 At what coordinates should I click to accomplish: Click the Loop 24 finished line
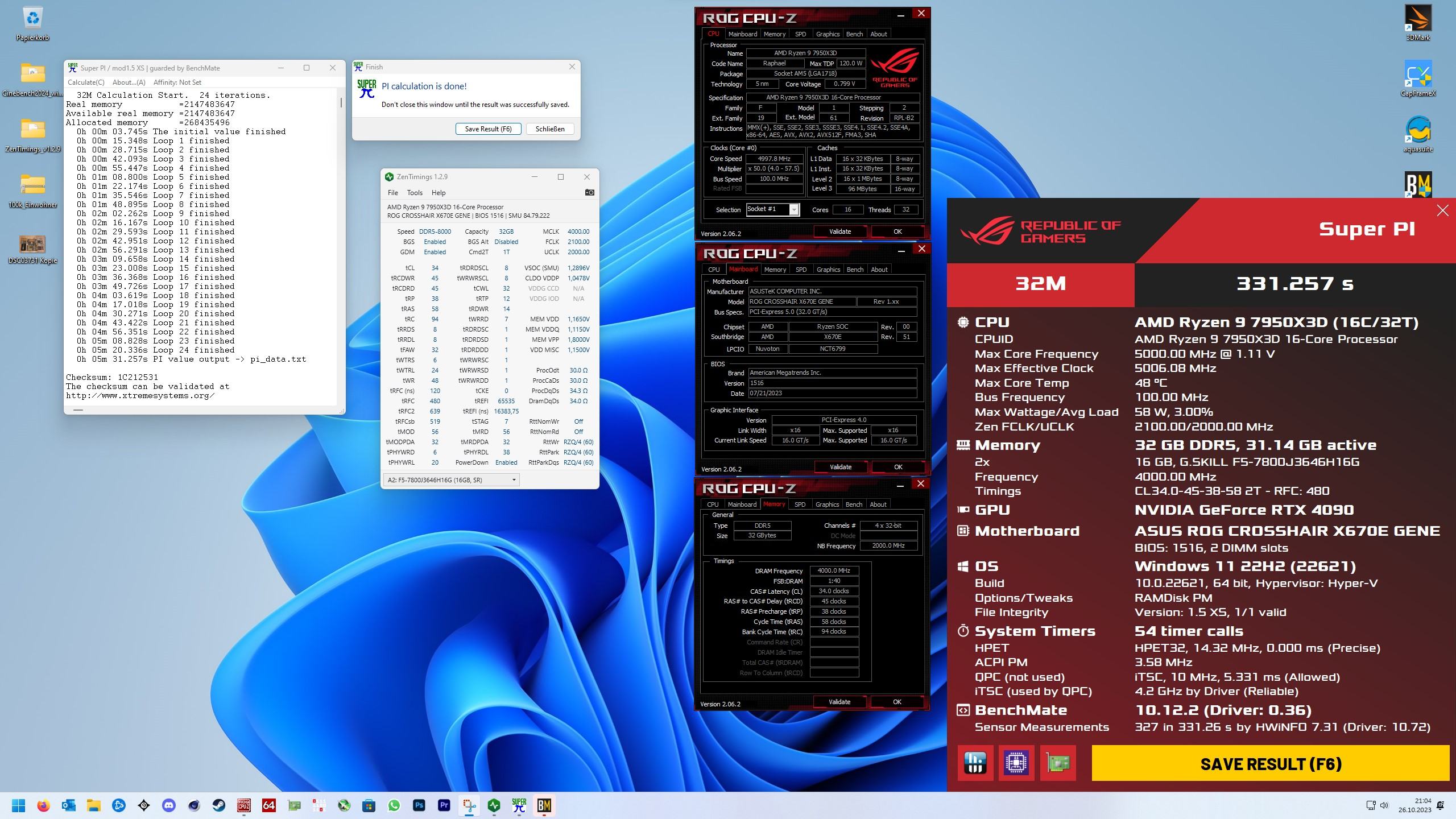coord(156,350)
